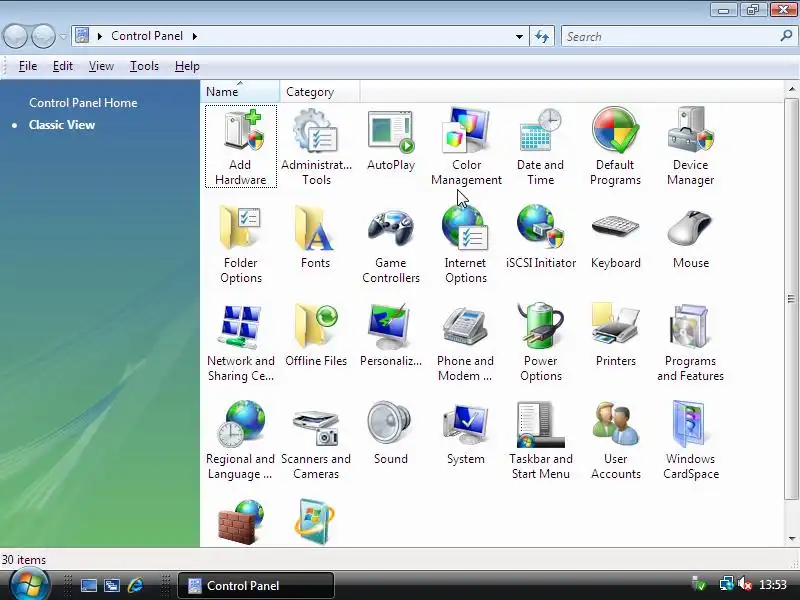Open Taskbar and Start Menu settings
The height and width of the screenshot is (600, 800).
click(541, 440)
